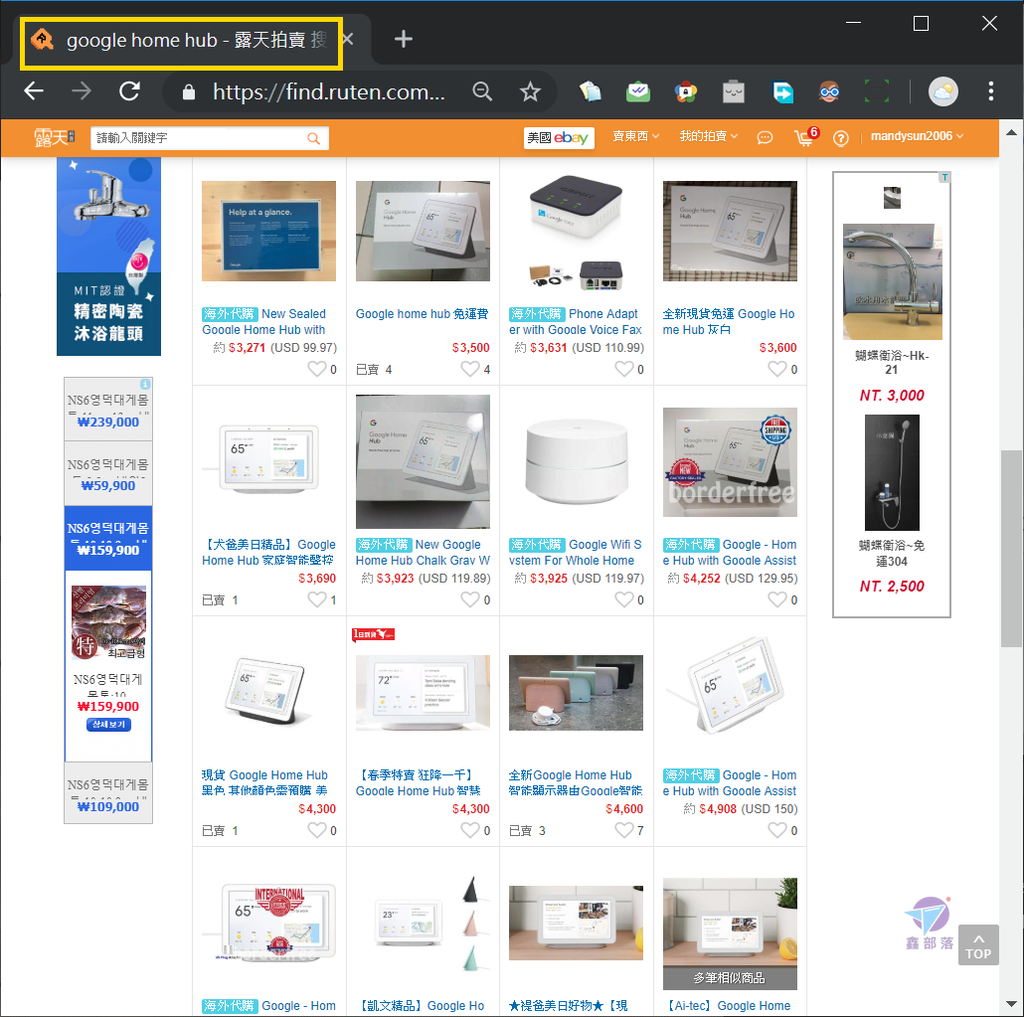Image resolution: width=1024 pixels, height=1017 pixels.
Task: Click the profile avatar icon in toolbar
Action: [x=943, y=91]
